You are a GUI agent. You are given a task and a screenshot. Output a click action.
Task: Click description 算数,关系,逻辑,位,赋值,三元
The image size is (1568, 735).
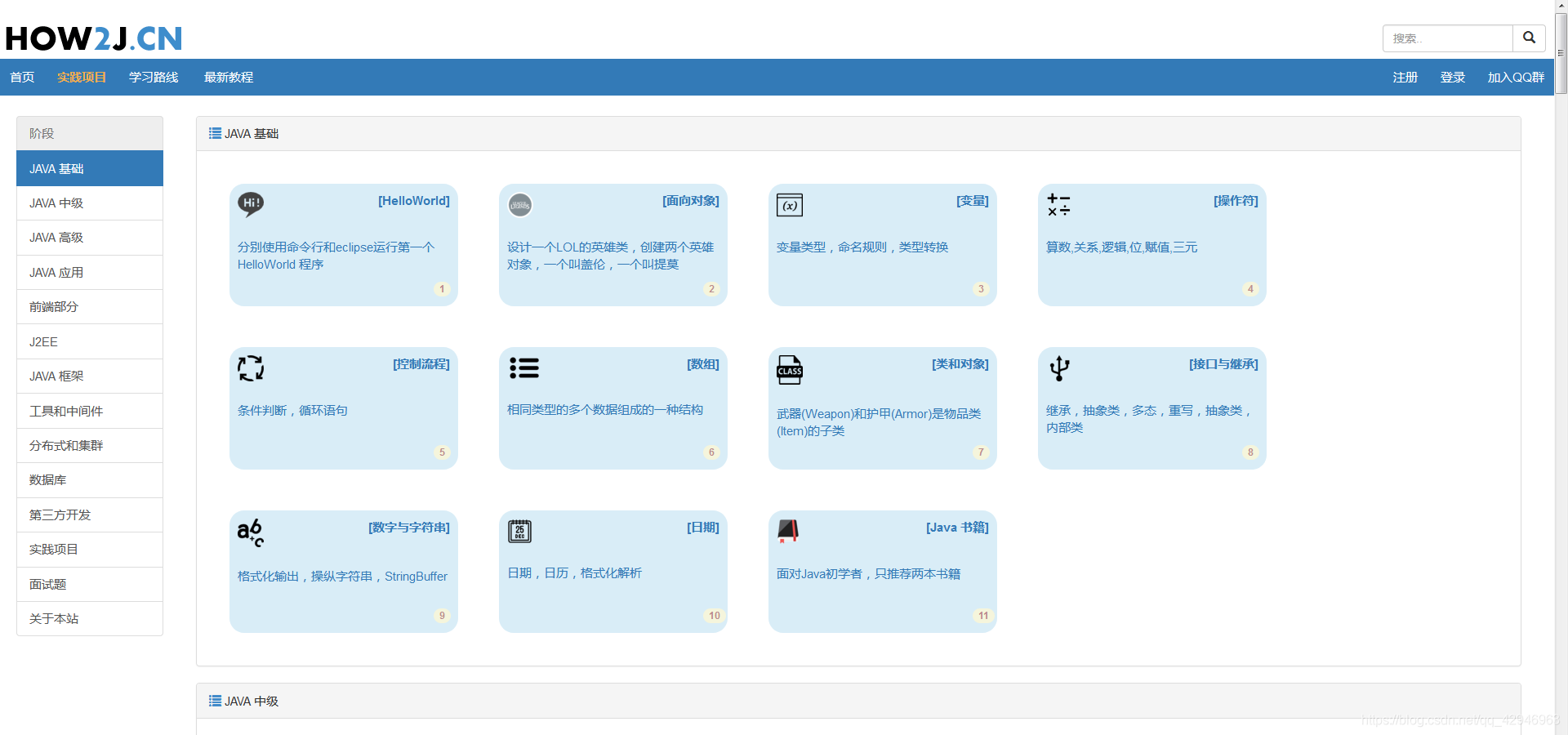(x=1122, y=247)
